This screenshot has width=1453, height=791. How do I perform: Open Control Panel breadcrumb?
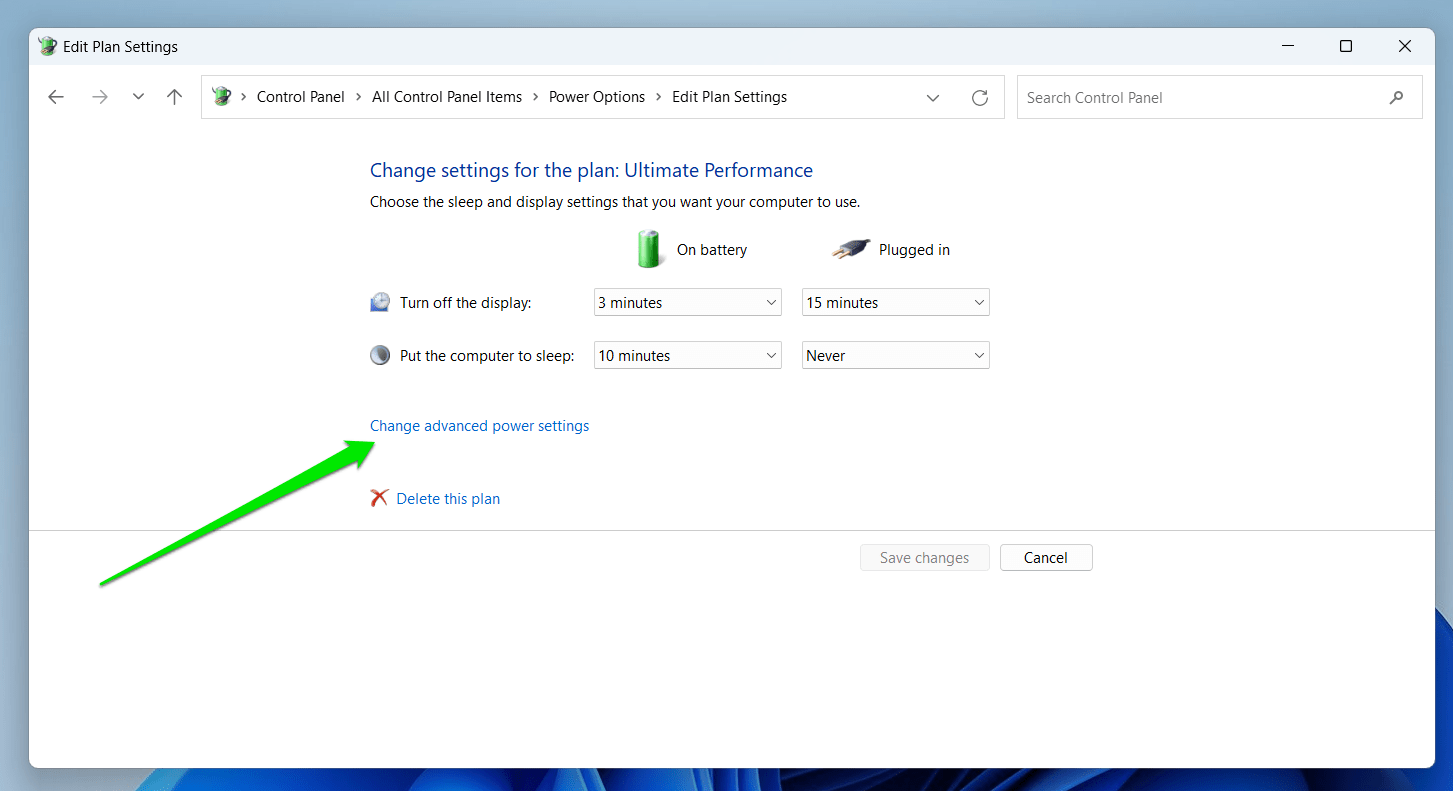(x=301, y=97)
